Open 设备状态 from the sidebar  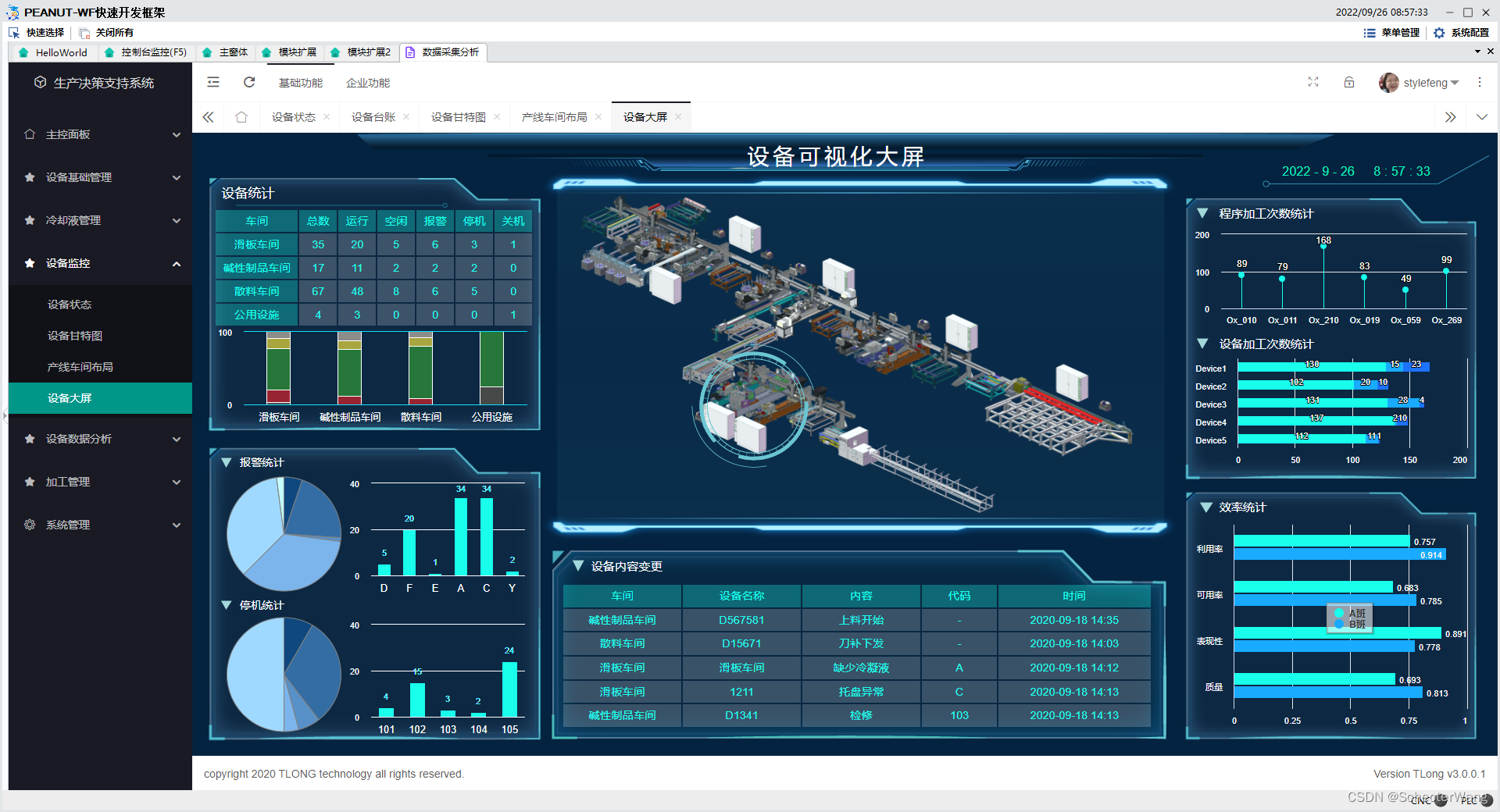click(70, 304)
